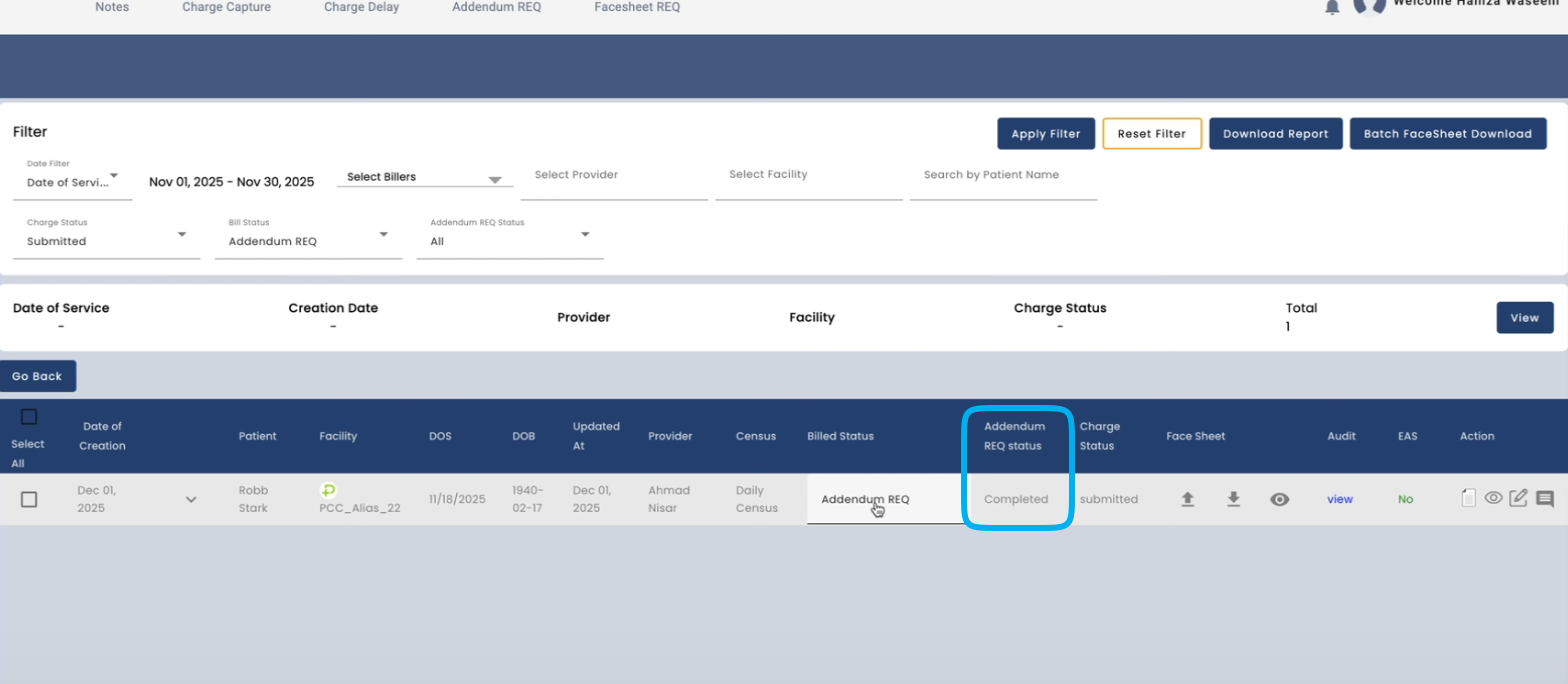
Task: Open the Select Billers dropdown
Action: coord(425,177)
